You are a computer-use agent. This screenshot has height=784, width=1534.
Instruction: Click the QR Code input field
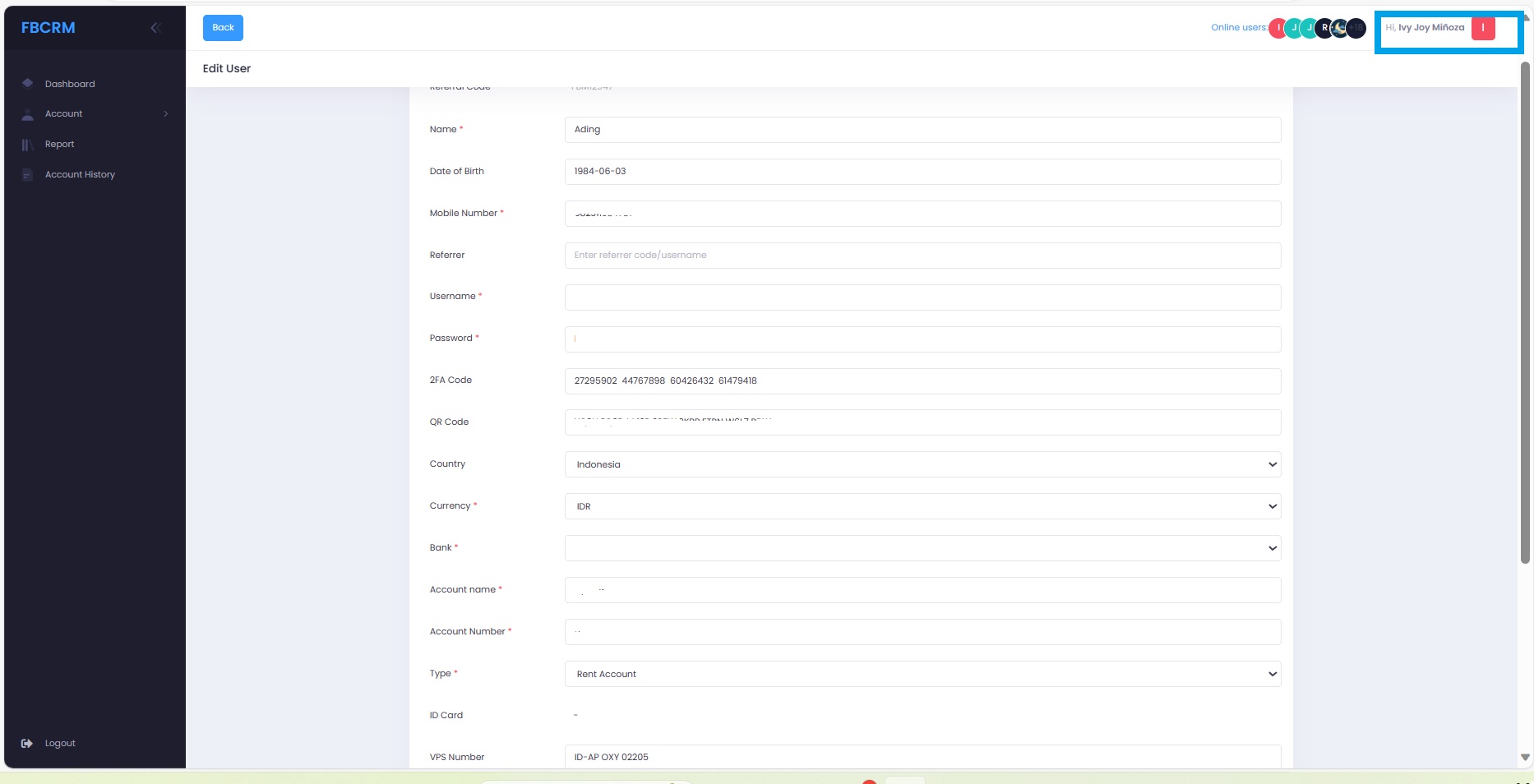click(x=922, y=422)
